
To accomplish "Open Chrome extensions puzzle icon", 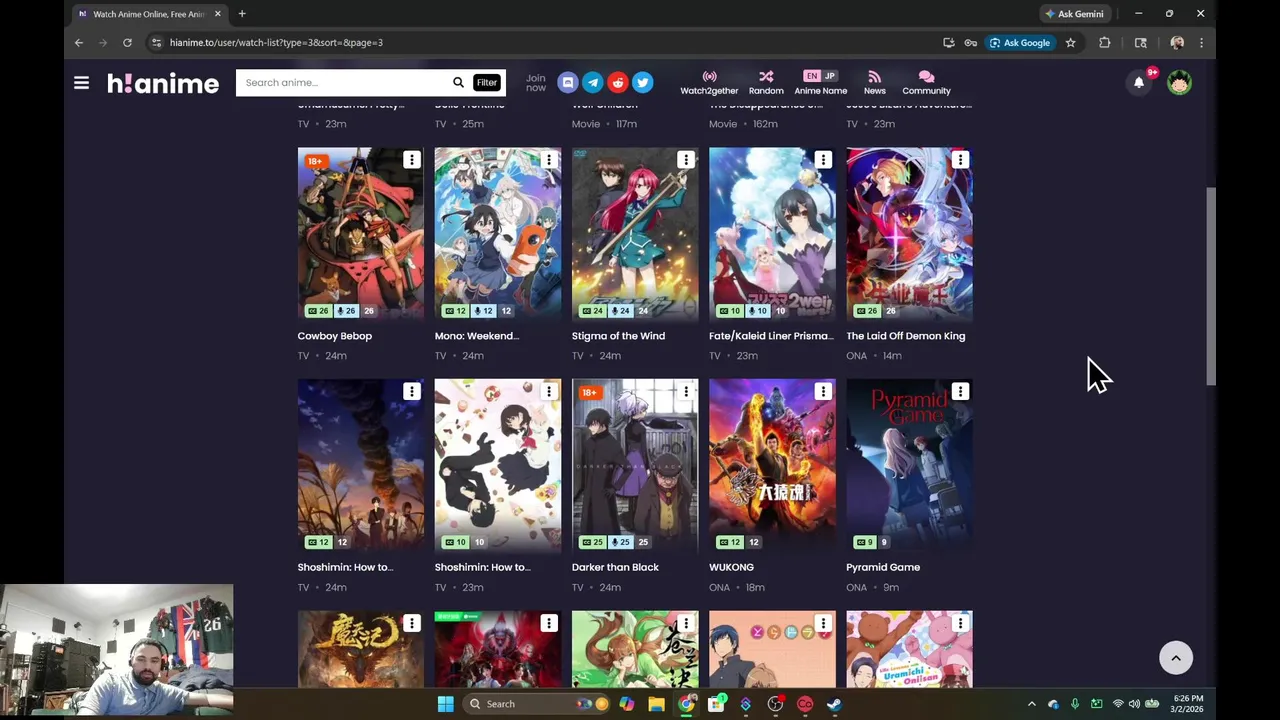I will (x=1105, y=43).
